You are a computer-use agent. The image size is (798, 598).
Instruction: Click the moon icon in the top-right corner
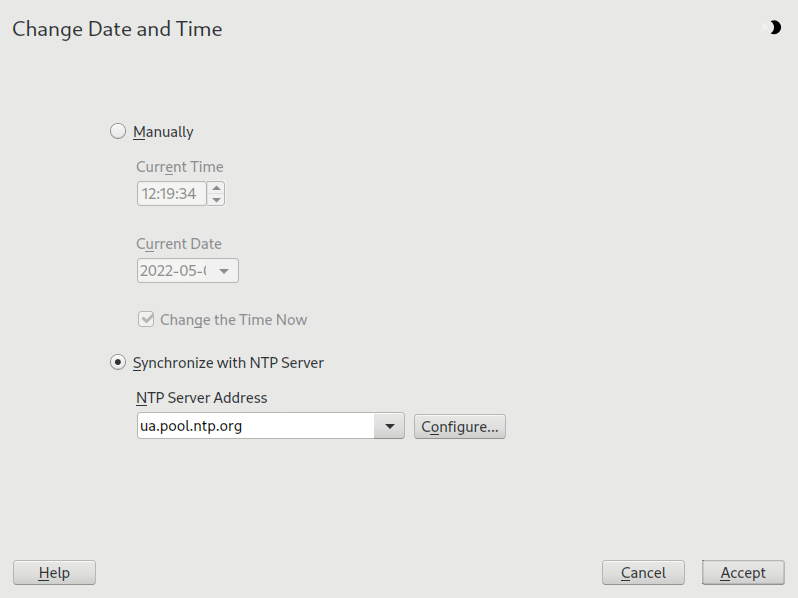click(773, 28)
